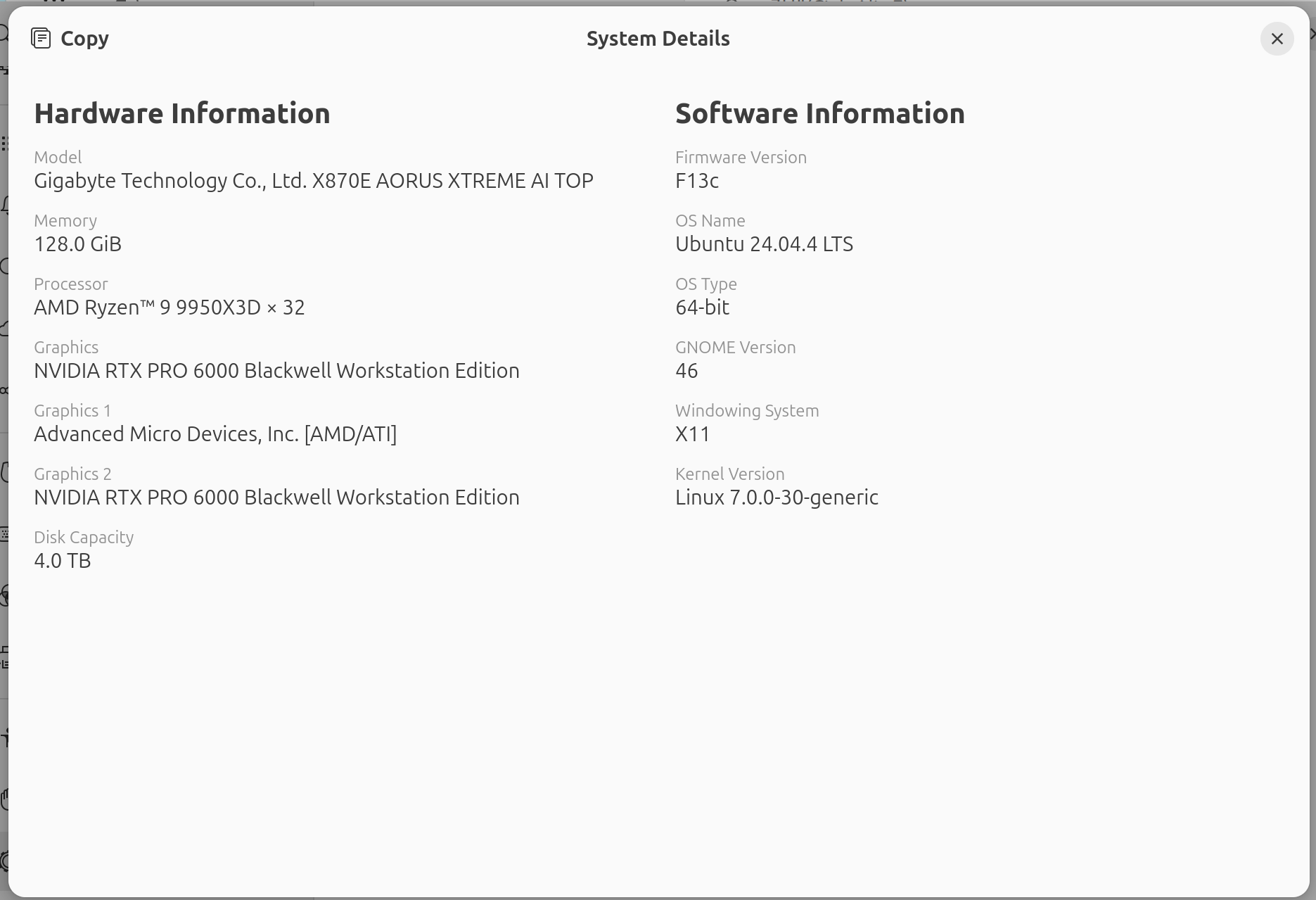Select the "Linux 7.0.0-30-generic" kernel value
The width and height of the screenshot is (1316, 900).
pyautogui.click(x=777, y=497)
